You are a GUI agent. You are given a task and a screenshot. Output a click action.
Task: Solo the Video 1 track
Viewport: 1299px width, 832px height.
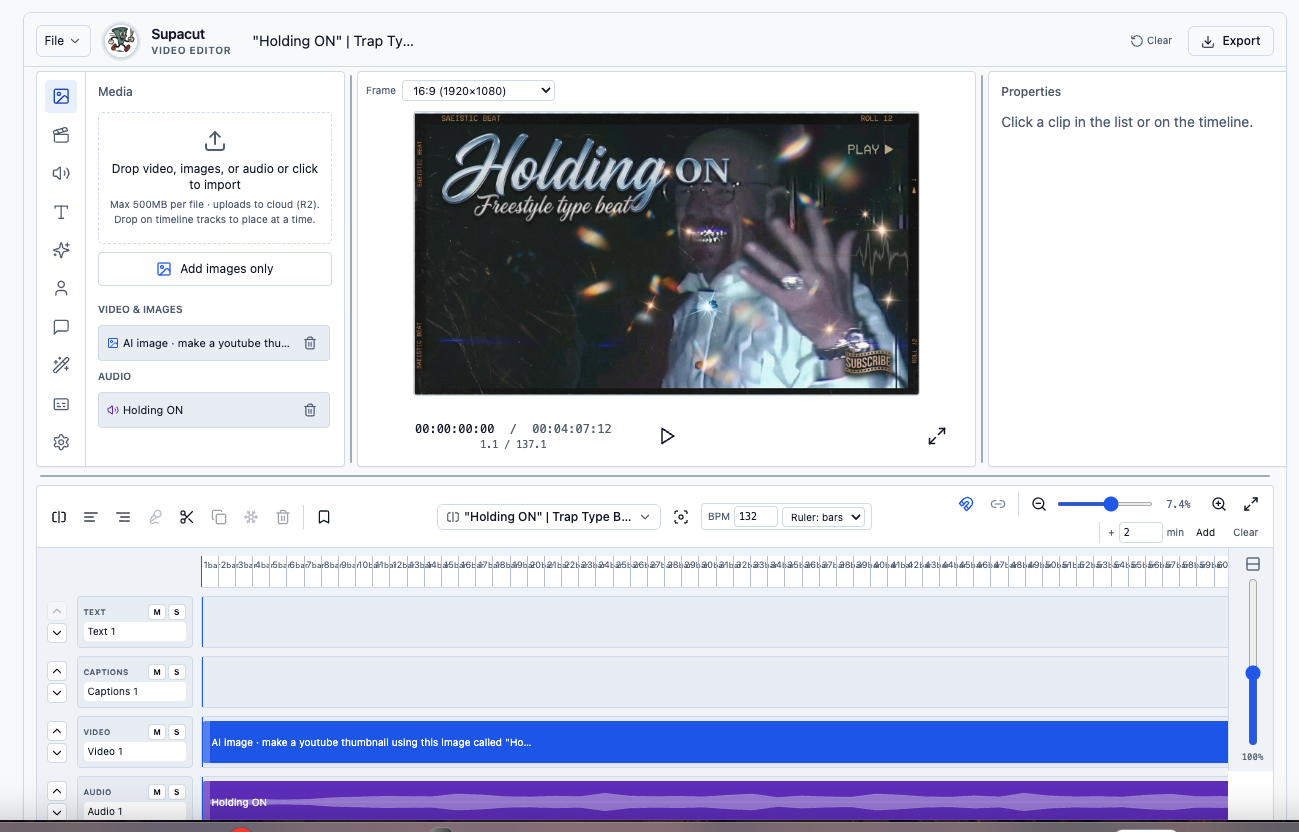coord(177,731)
